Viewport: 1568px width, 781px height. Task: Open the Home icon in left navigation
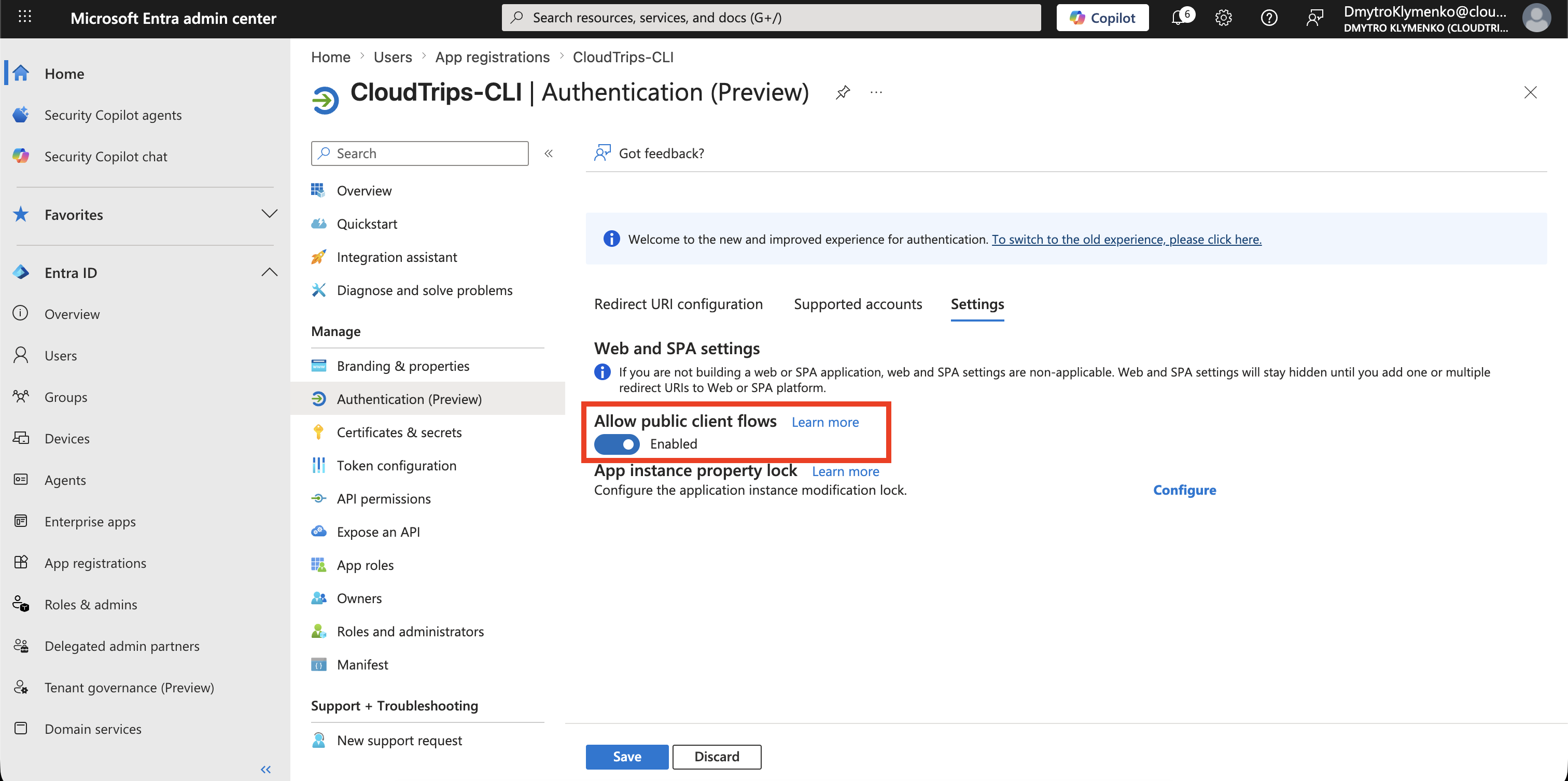[x=21, y=73]
